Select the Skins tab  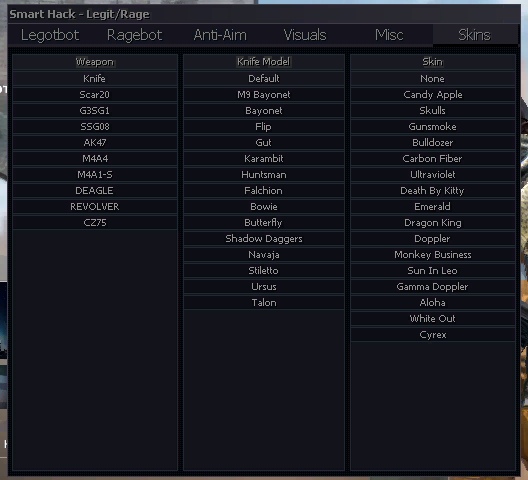[474, 35]
